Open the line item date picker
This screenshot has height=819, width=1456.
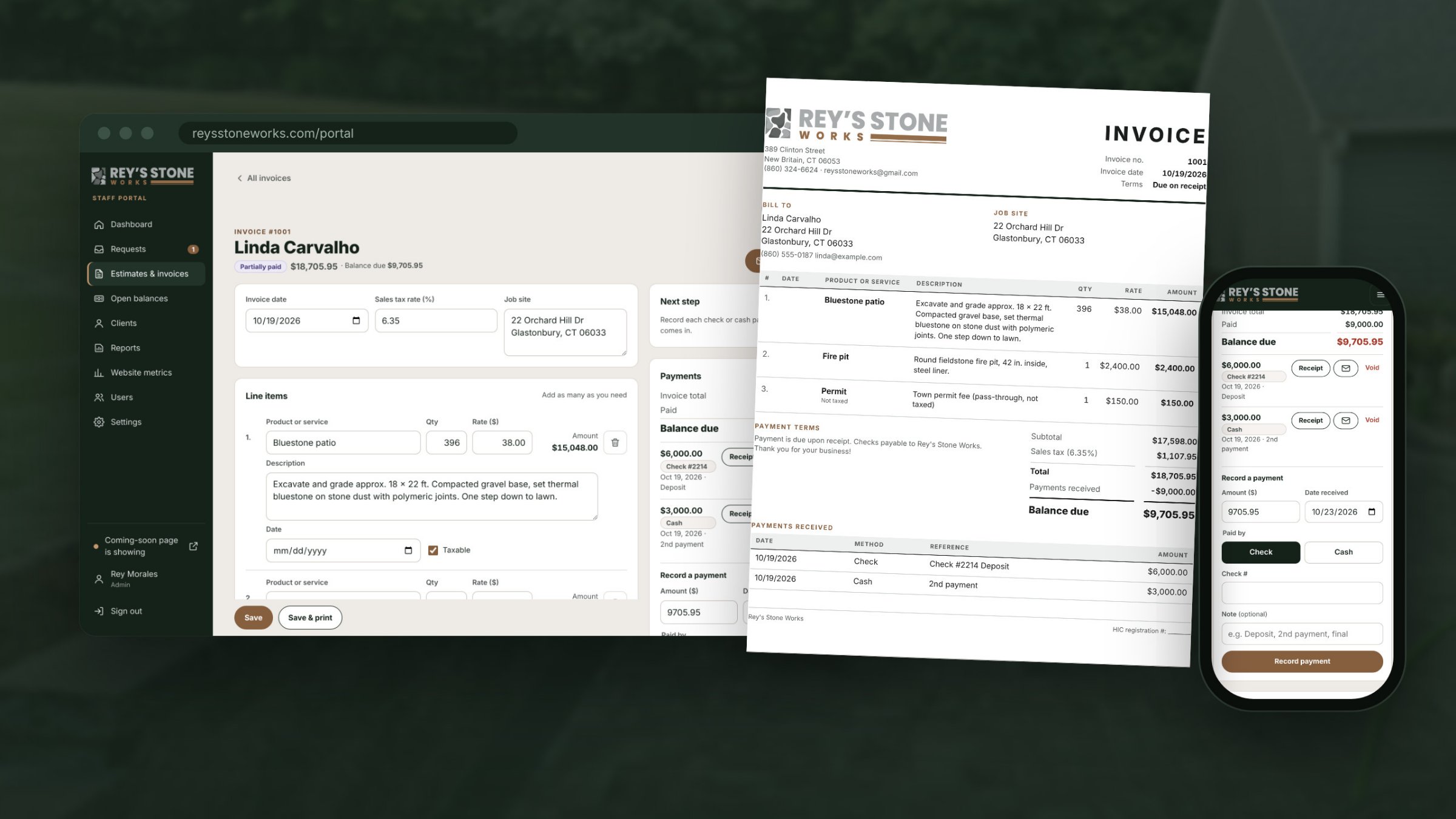pyautogui.click(x=408, y=551)
